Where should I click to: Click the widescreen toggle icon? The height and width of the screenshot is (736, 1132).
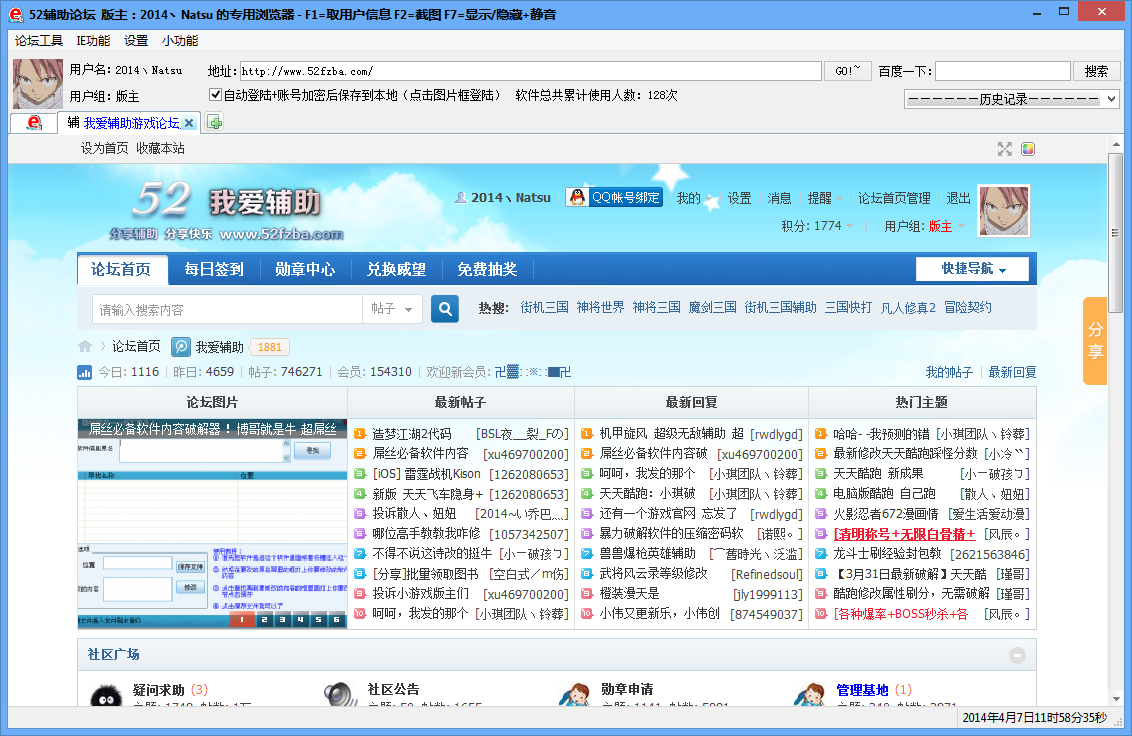(x=1004, y=149)
